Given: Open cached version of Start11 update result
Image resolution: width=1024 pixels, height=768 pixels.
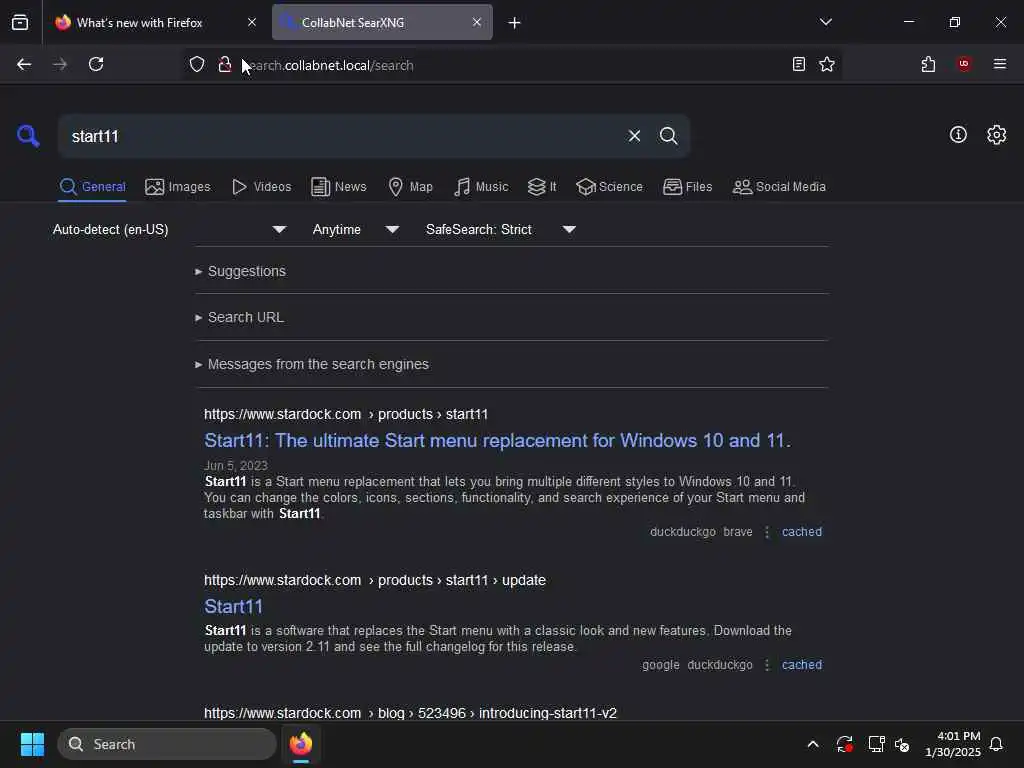Looking at the screenshot, I should [801, 665].
